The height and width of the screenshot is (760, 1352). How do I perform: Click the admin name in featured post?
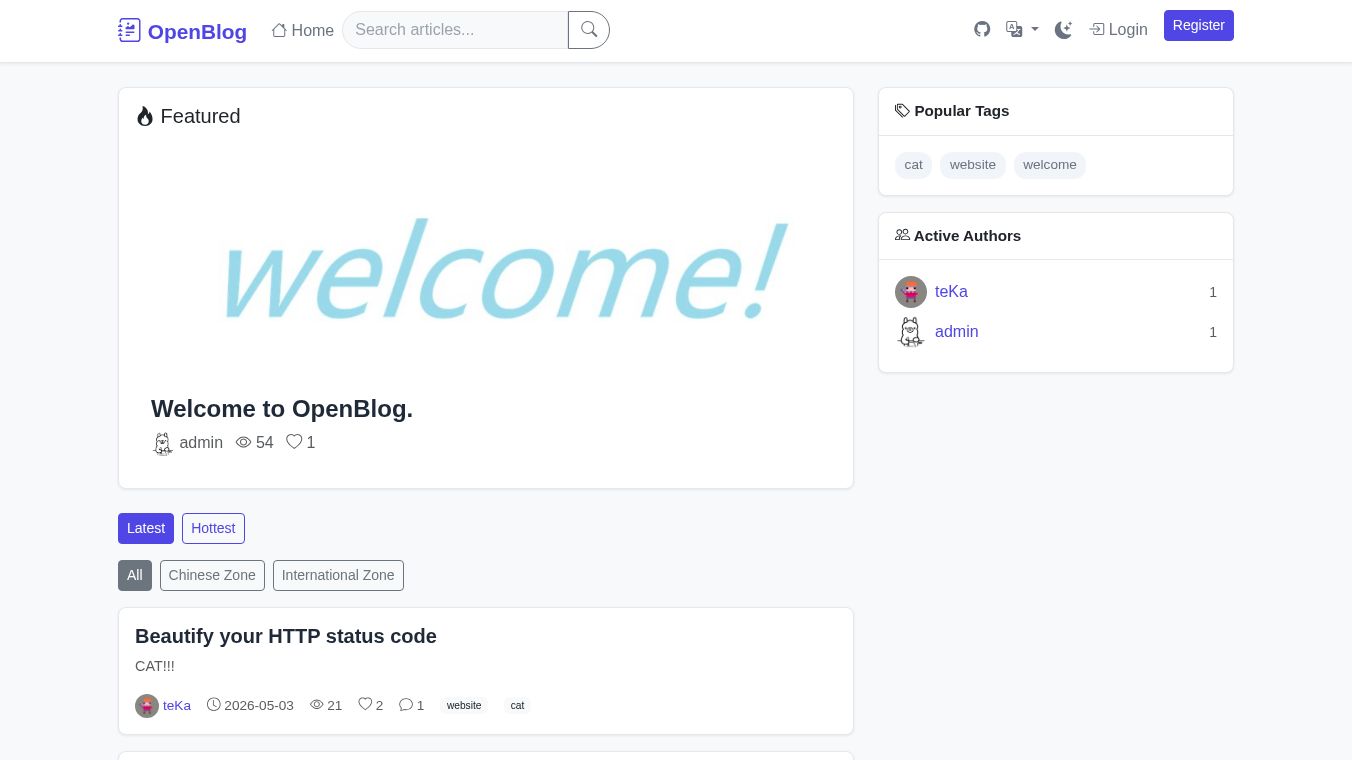tap(201, 443)
